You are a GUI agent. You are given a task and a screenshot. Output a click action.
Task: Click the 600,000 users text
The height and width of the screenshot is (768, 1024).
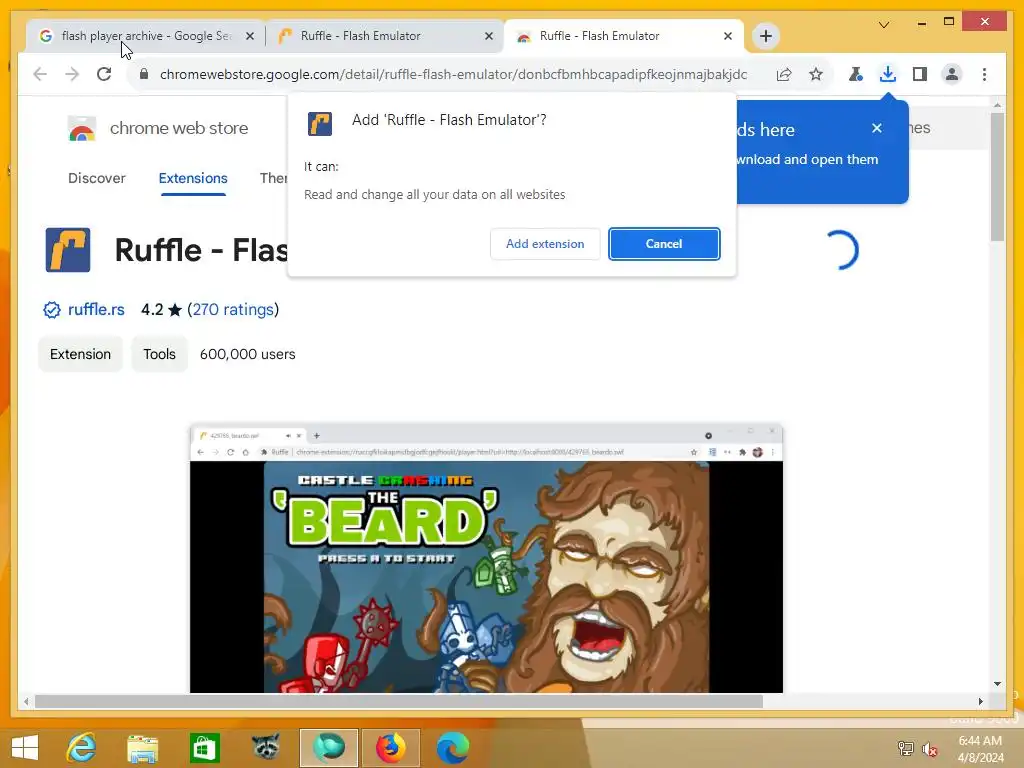tap(248, 354)
